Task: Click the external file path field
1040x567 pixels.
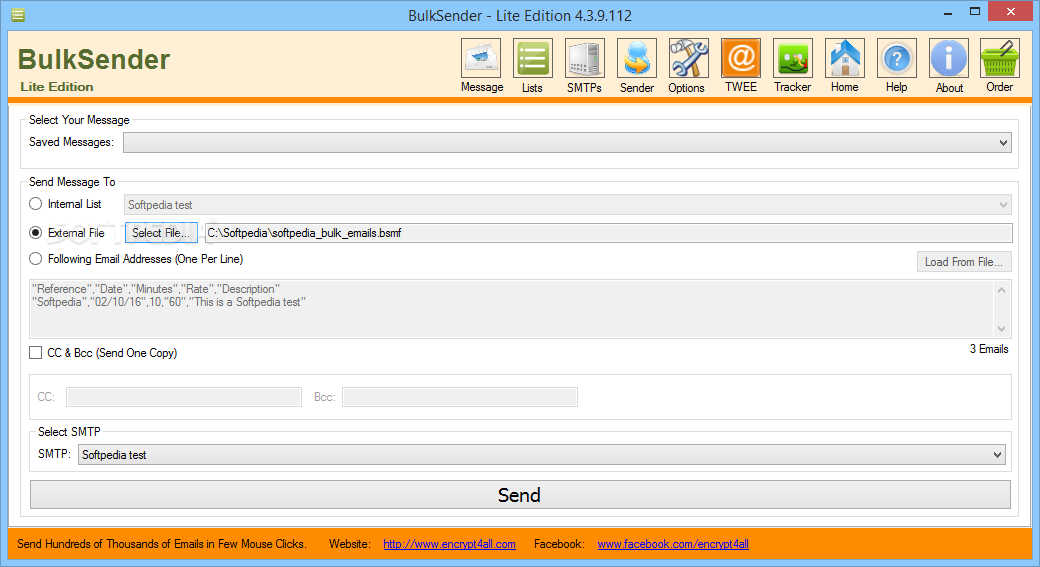Action: 608,233
